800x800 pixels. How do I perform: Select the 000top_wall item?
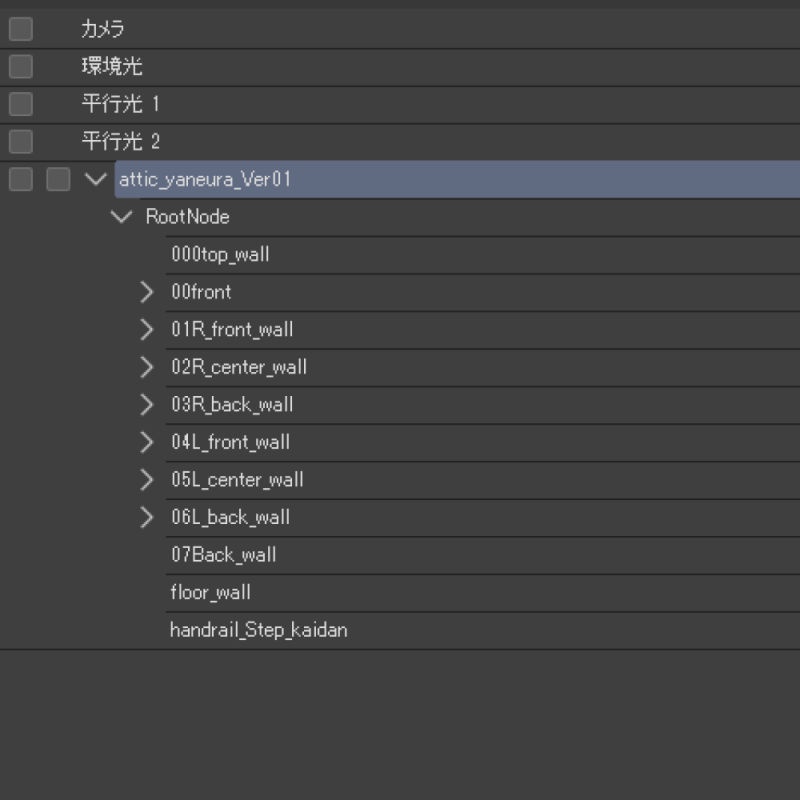point(220,255)
